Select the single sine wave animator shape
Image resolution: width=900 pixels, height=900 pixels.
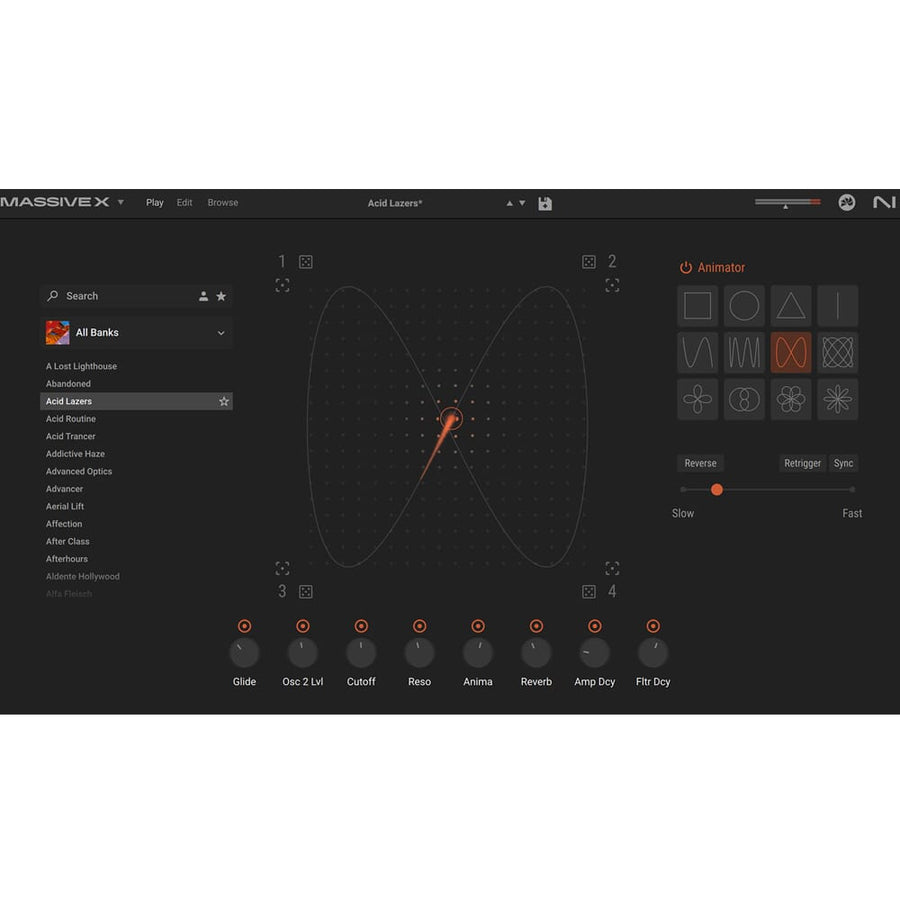tap(697, 352)
